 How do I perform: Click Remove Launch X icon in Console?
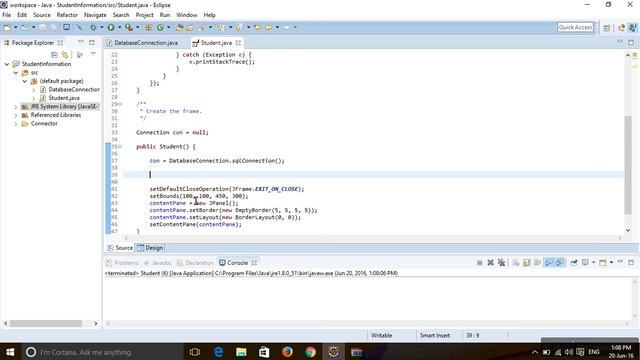pos(490,262)
